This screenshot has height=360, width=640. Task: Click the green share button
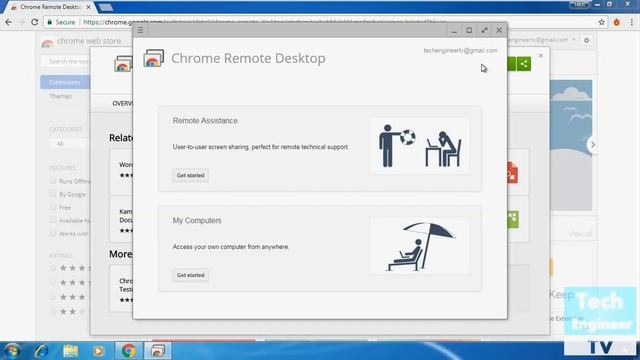(x=524, y=64)
